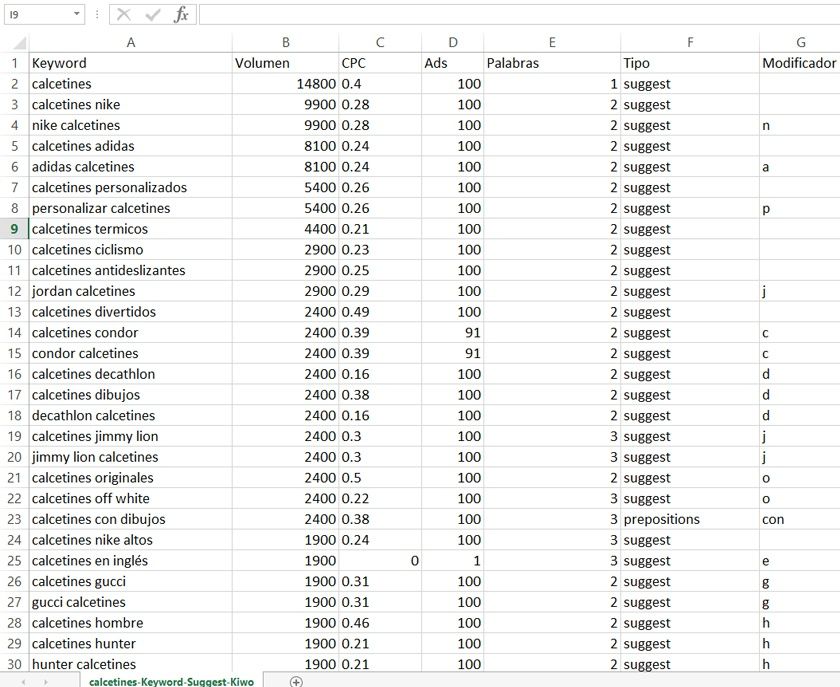Screen dimensions: 840x687
Task: Select the cell 'calcetines decathlon'
Action: [131, 374]
